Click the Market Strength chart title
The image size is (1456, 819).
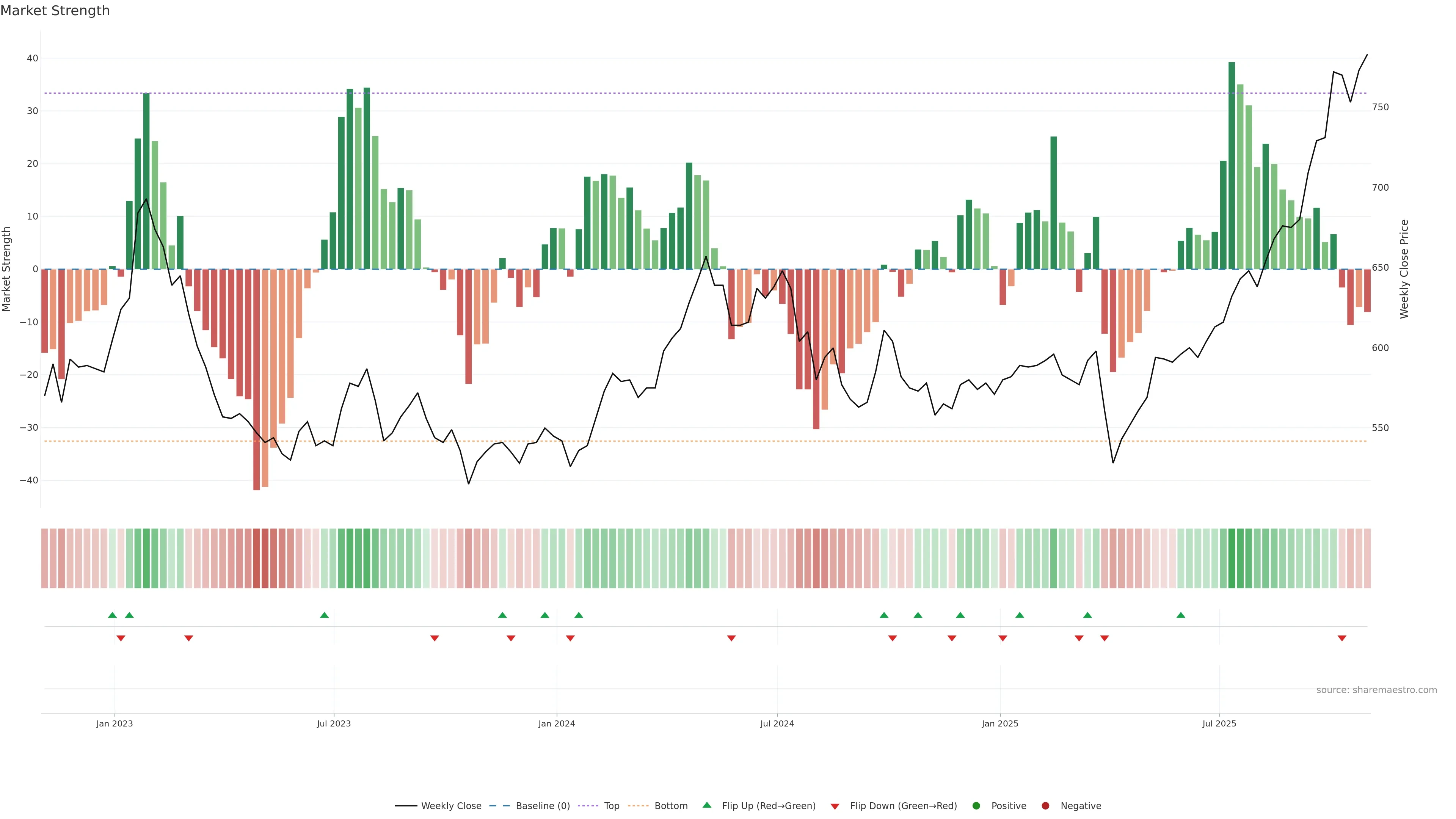tap(55, 11)
